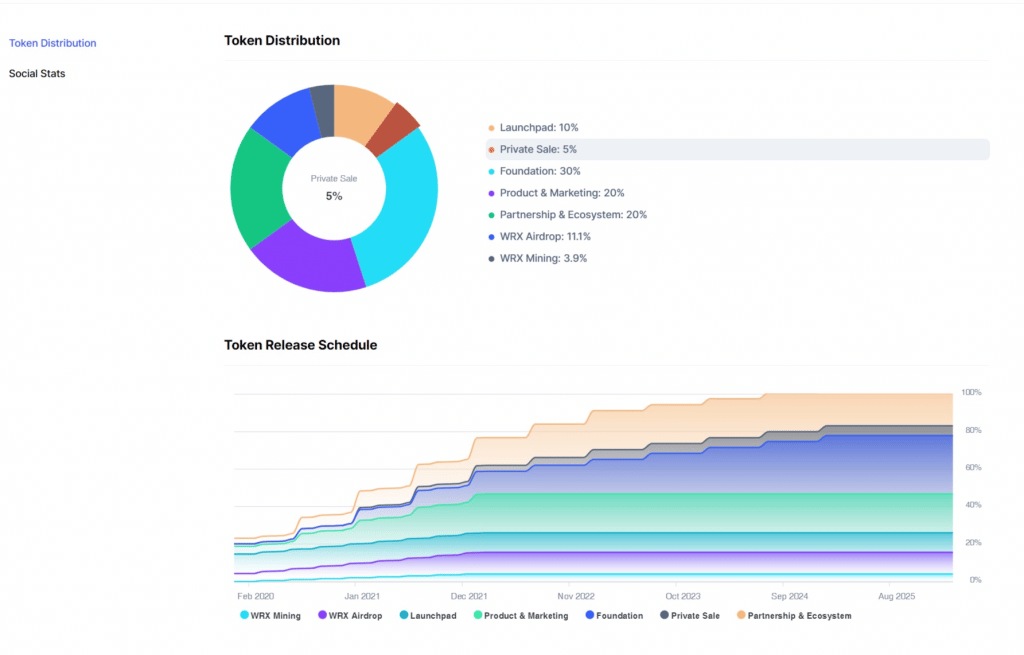Select Launchpad: 10% legend entry
This screenshot has height=655, width=1024.
pyautogui.click(x=538, y=128)
